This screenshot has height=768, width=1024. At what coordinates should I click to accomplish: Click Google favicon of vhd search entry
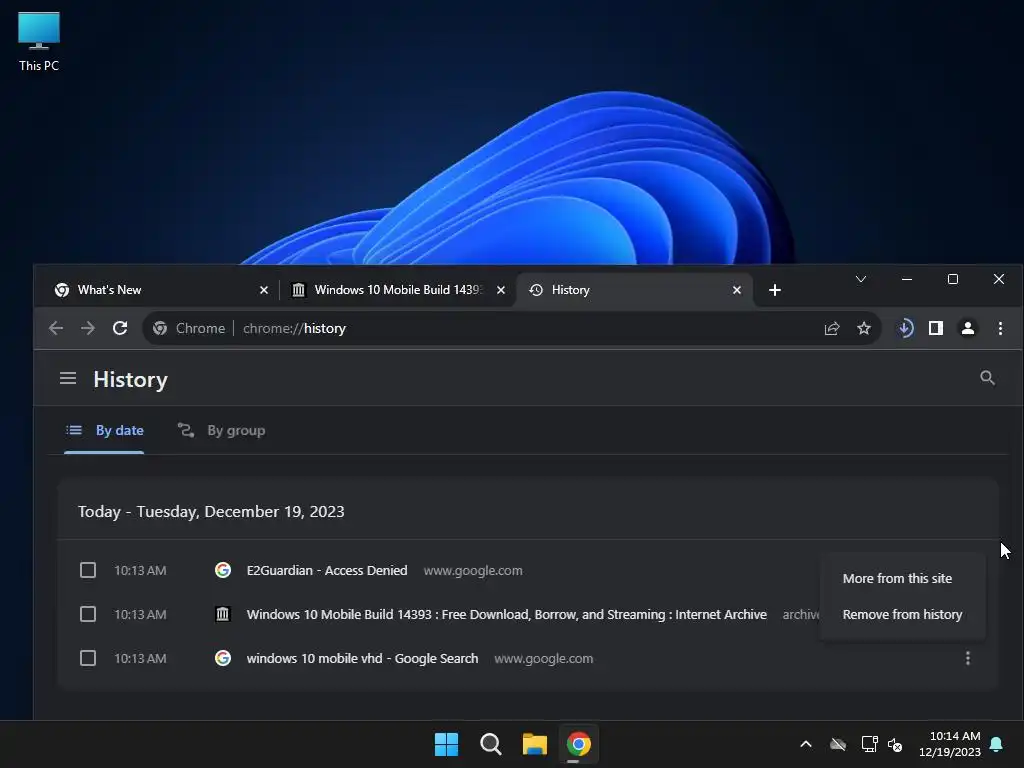[223, 658]
